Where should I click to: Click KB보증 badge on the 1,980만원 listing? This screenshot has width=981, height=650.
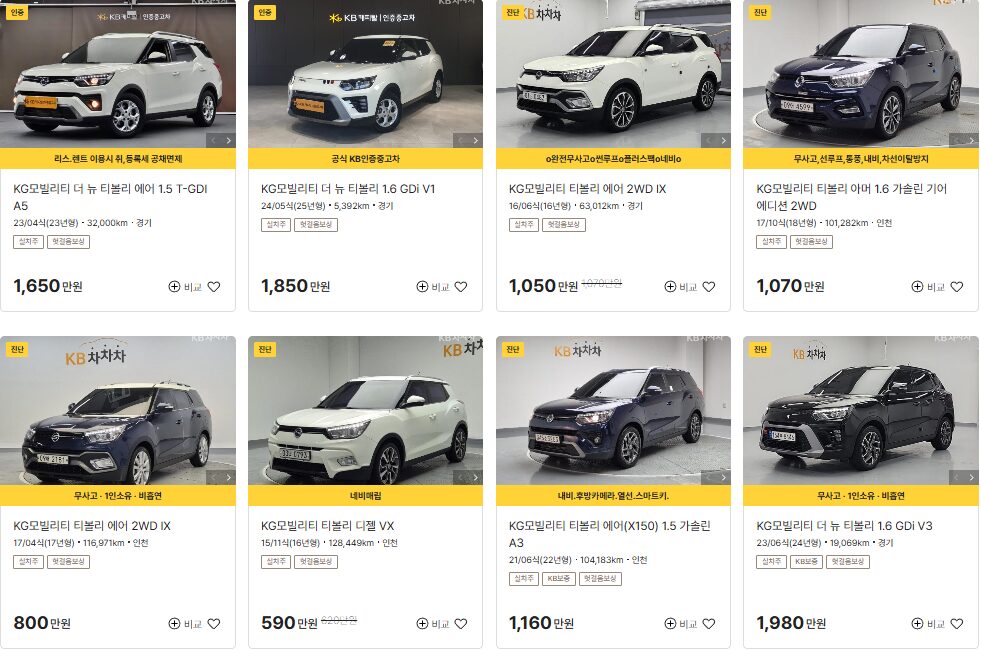[806, 562]
